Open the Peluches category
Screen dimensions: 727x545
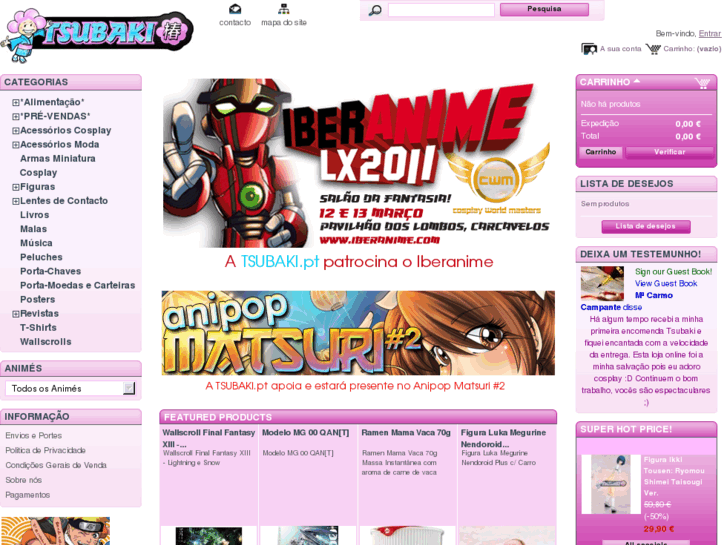(41, 257)
